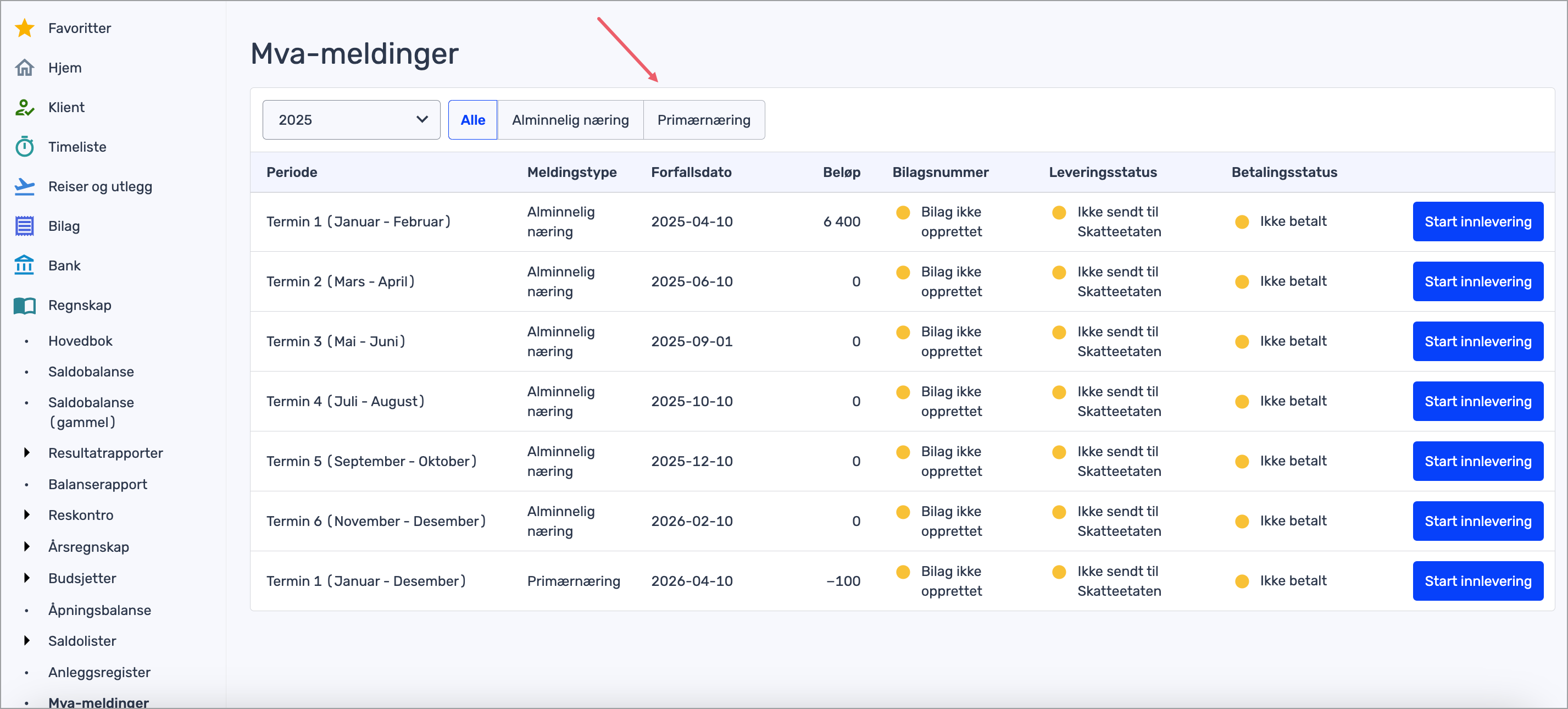Start innlevering for Termin 3 Mai - Juni
This screenshot has width=1568, height=709.
click(x=1477, y=342)
